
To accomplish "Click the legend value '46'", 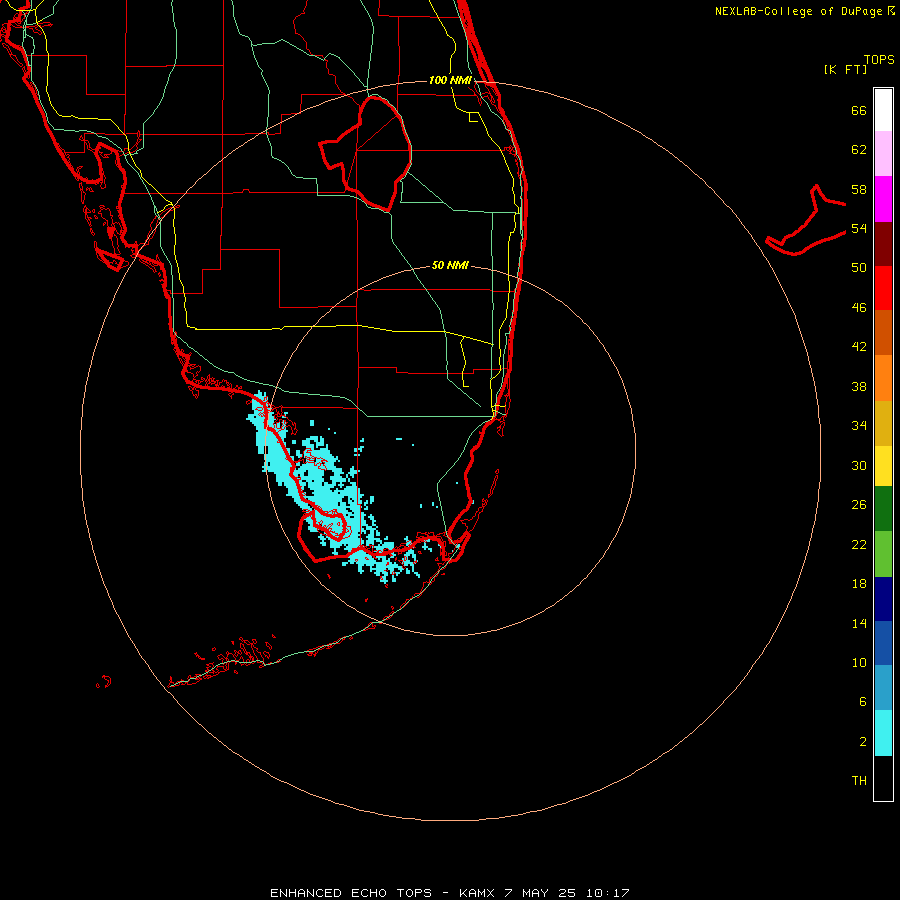I will click(x=859, y=308).
